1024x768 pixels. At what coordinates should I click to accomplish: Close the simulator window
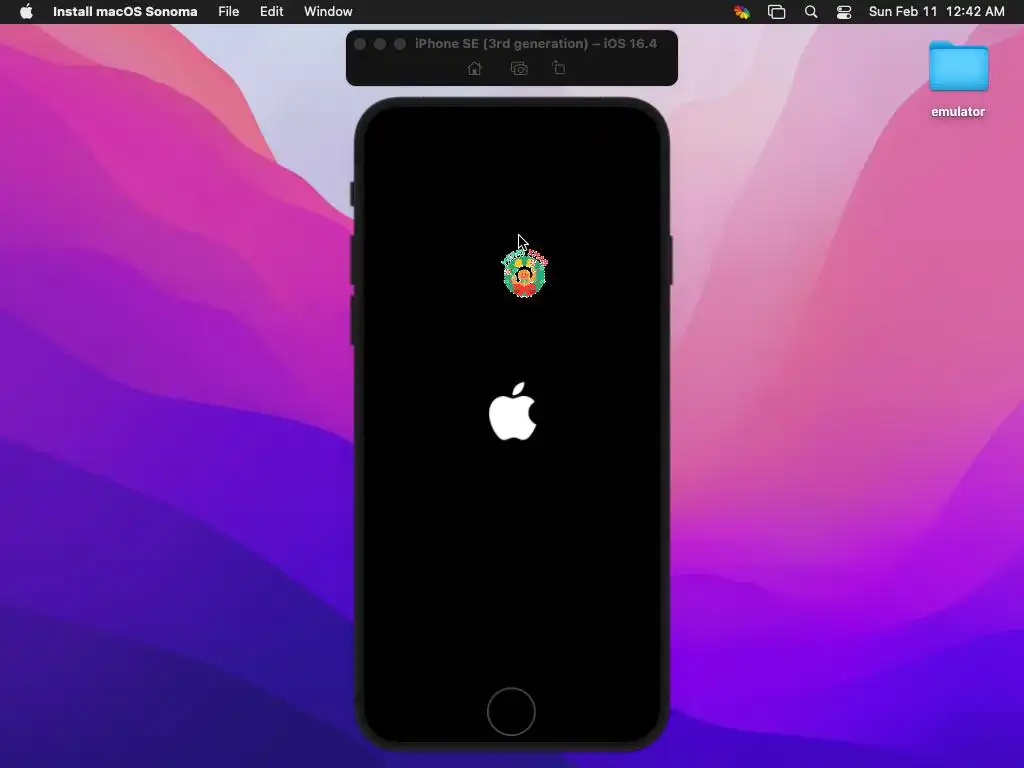(360, 44)
